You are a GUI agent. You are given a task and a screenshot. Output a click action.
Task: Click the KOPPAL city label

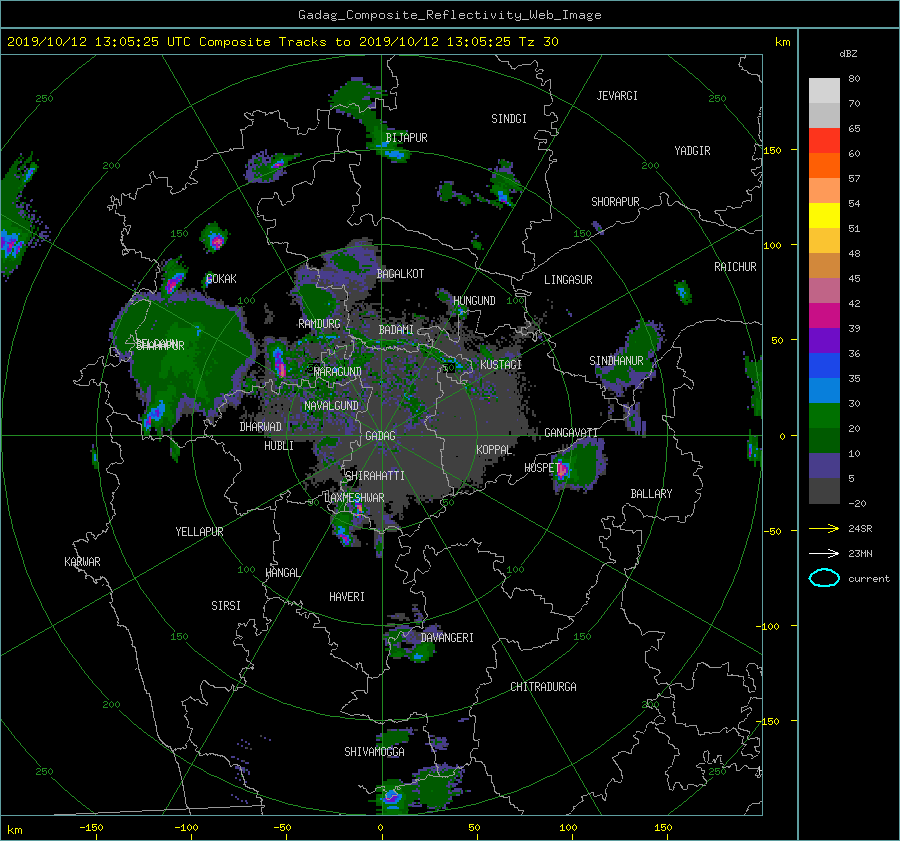point(494,450)
